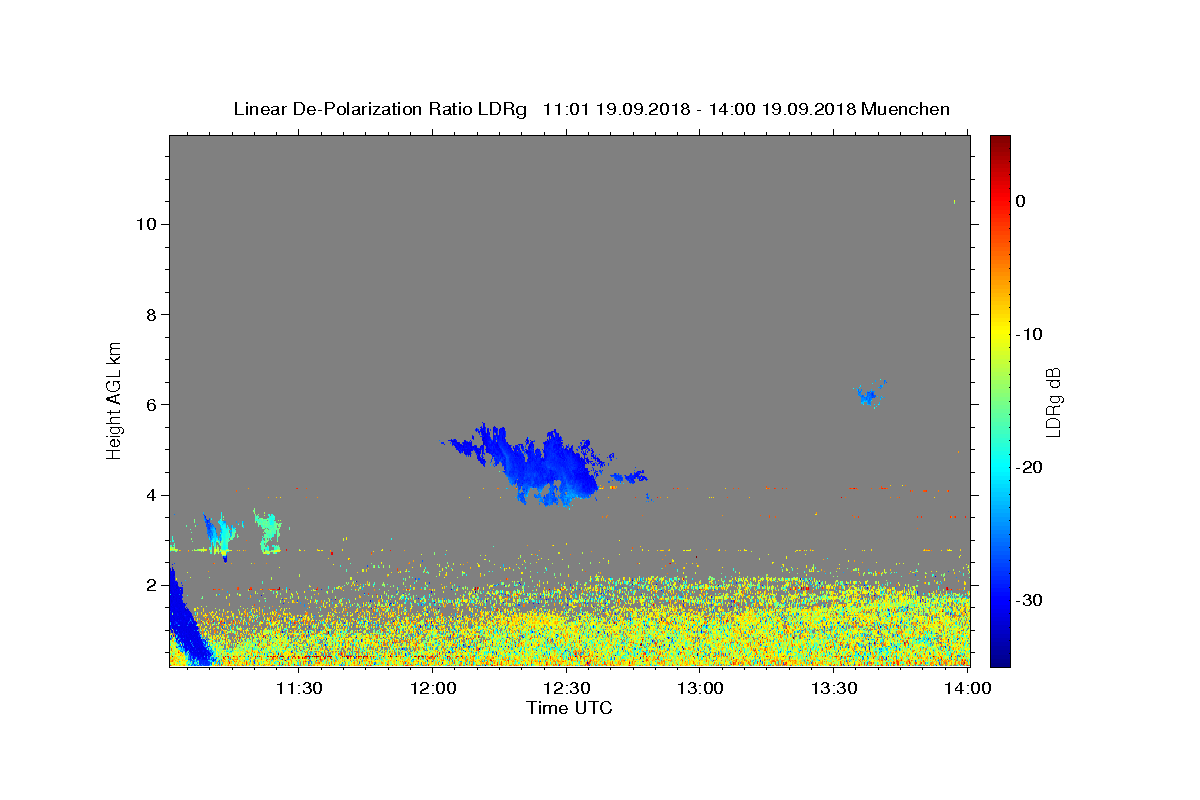
Task: Click the height tick label 4
Action: tap(151, 495)
